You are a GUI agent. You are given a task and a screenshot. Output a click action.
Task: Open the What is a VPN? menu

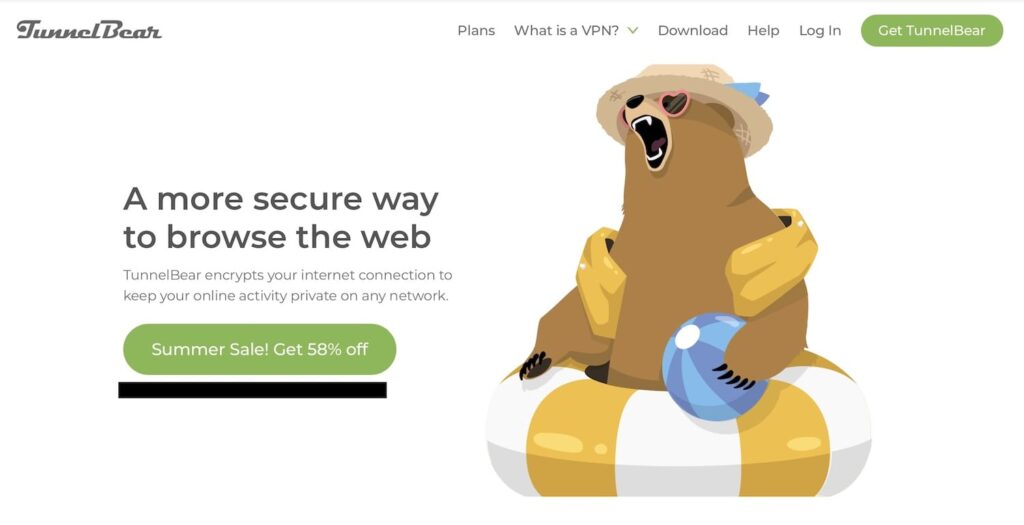point(566,31)
